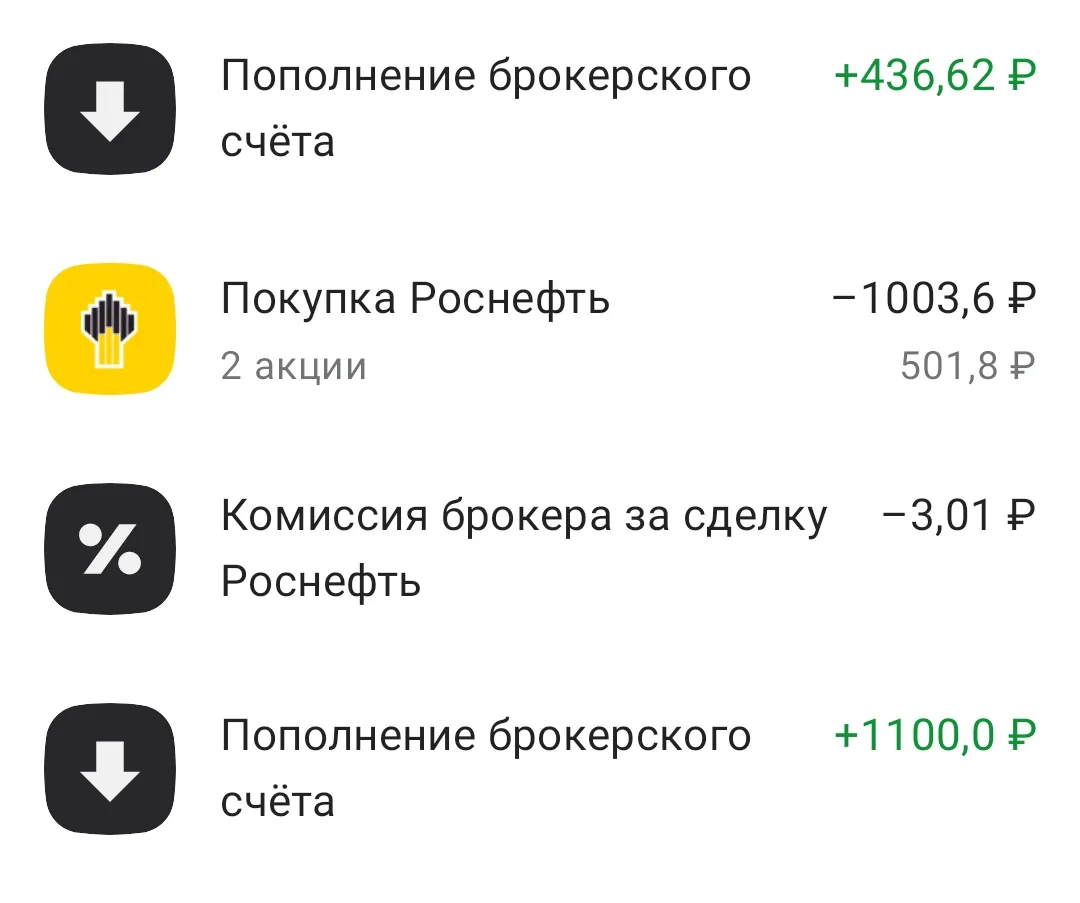Select the −1003,6 ₽ purchase amount
This screenshot has height=903, width=1080.
(x=934, y=298)
